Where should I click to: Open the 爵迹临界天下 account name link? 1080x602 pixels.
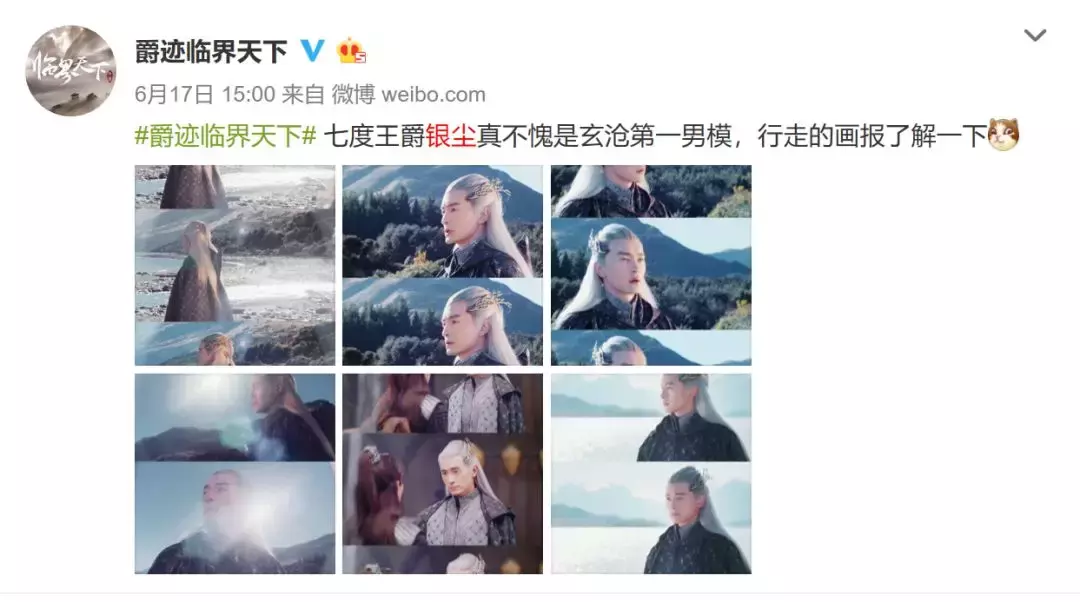[x=211, y=52]
